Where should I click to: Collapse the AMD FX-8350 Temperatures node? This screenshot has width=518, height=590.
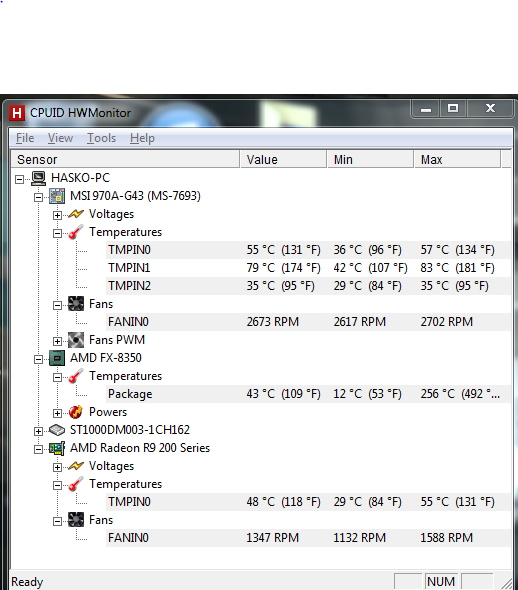click(57, 377)
